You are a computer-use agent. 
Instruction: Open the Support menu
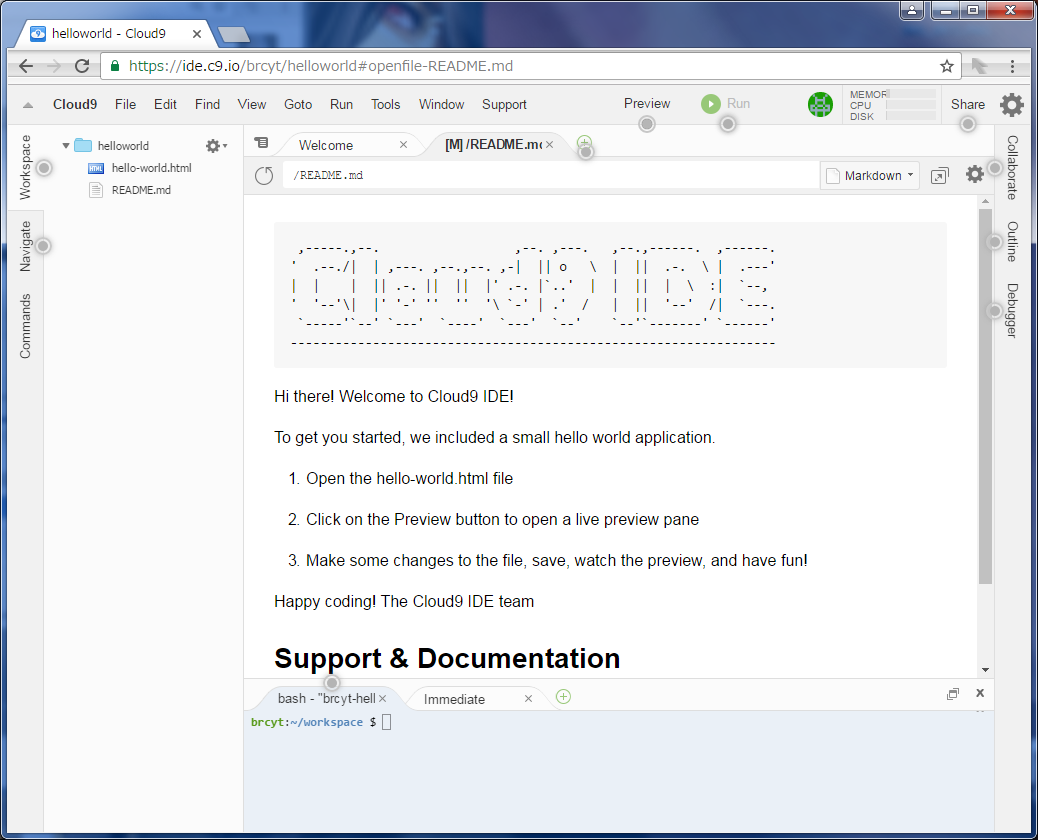click(504, 105)
